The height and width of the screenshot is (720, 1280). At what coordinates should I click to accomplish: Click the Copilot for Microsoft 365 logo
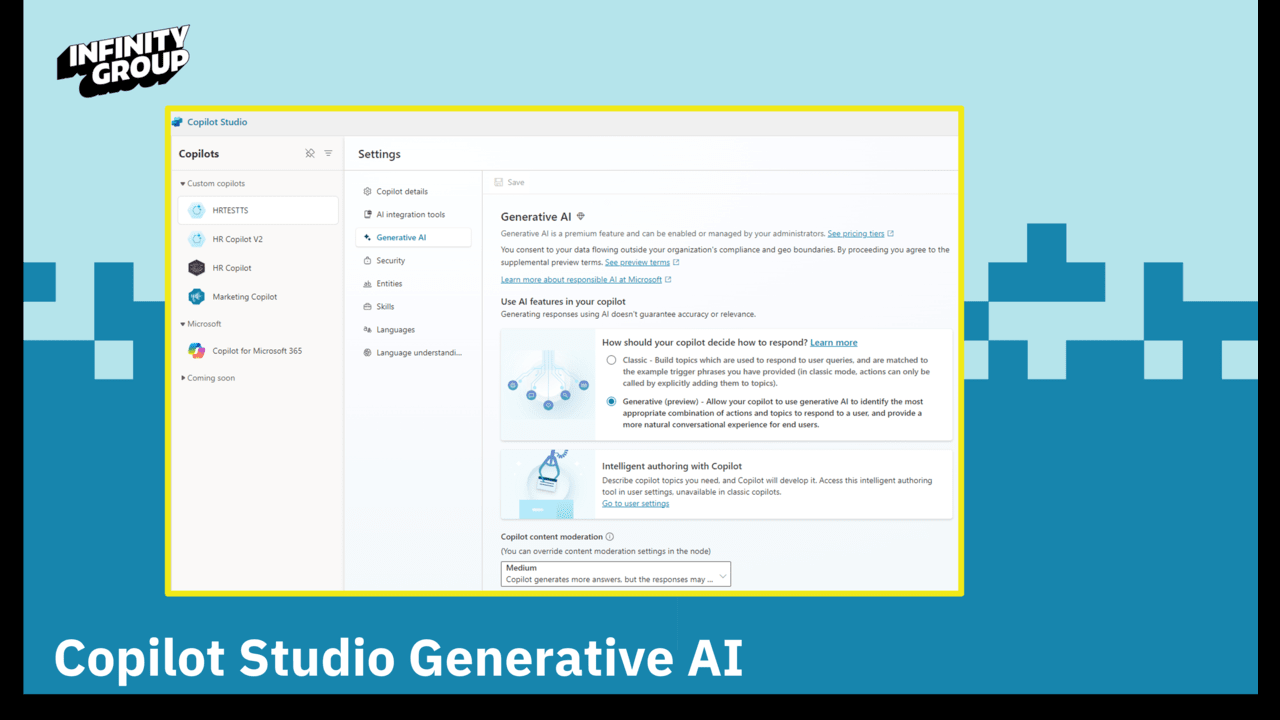click(x=197, y=351)
